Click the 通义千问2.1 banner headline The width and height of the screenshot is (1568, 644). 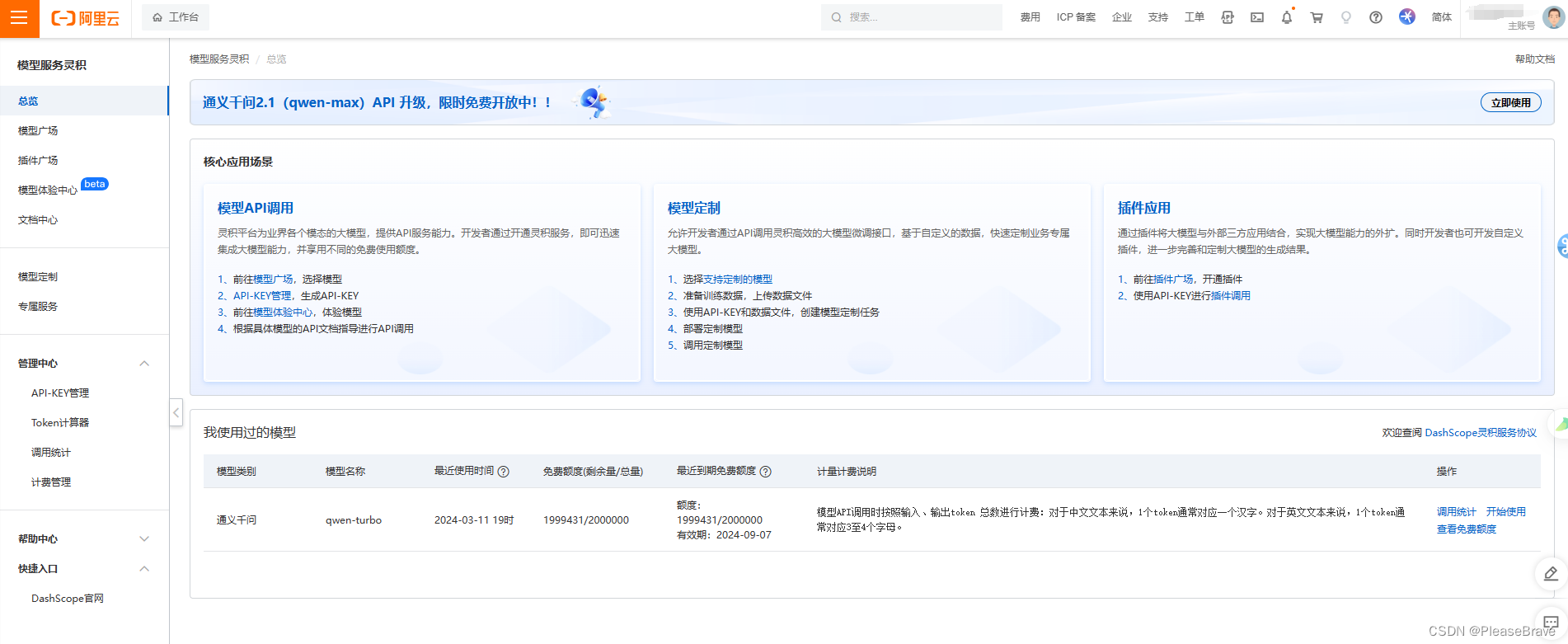(377, 102)
